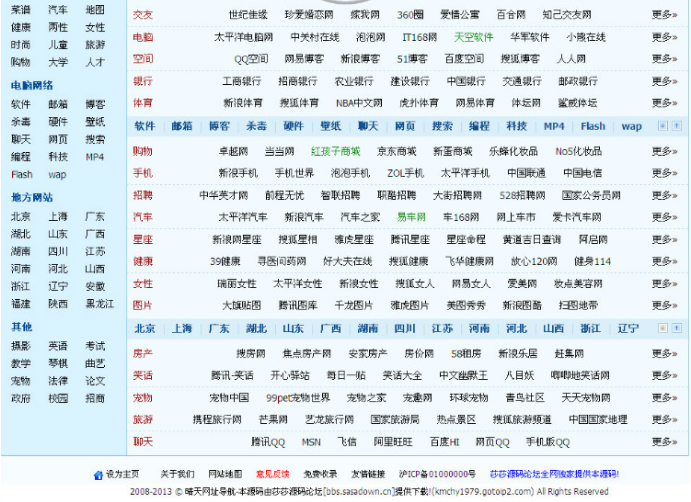
Task: Open 更多 in the 招聘 row
Action: [664, 195]
